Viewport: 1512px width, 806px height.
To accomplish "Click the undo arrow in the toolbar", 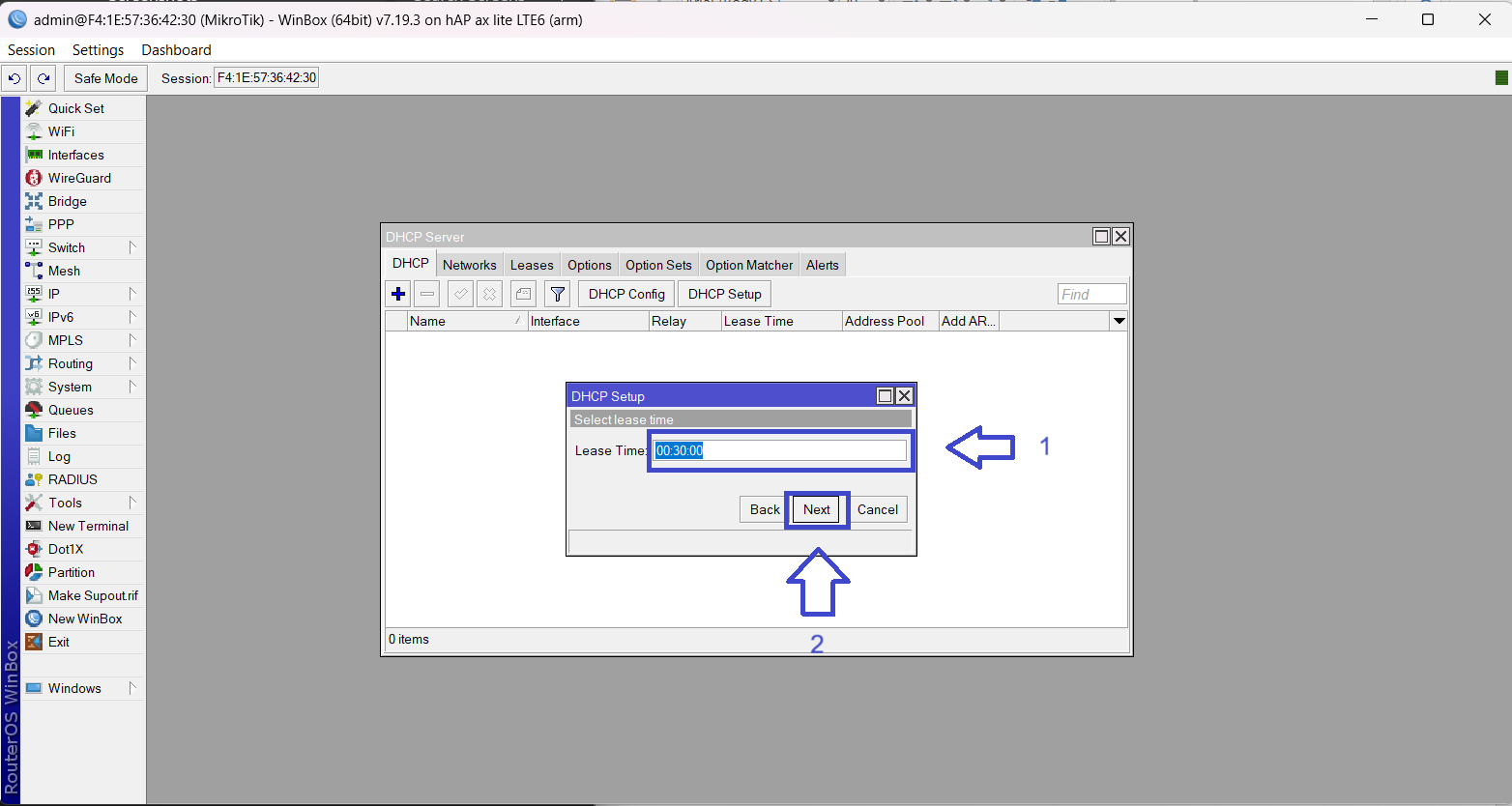I will pyautogui.click(x=15, y=78).
